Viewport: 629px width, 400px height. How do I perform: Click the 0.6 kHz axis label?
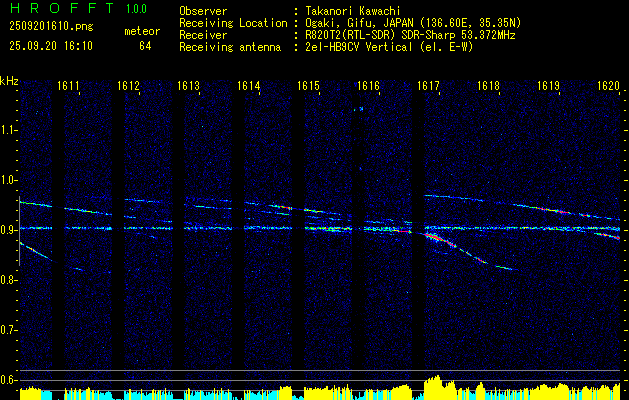pyautogui.click(x=8, y=380)
